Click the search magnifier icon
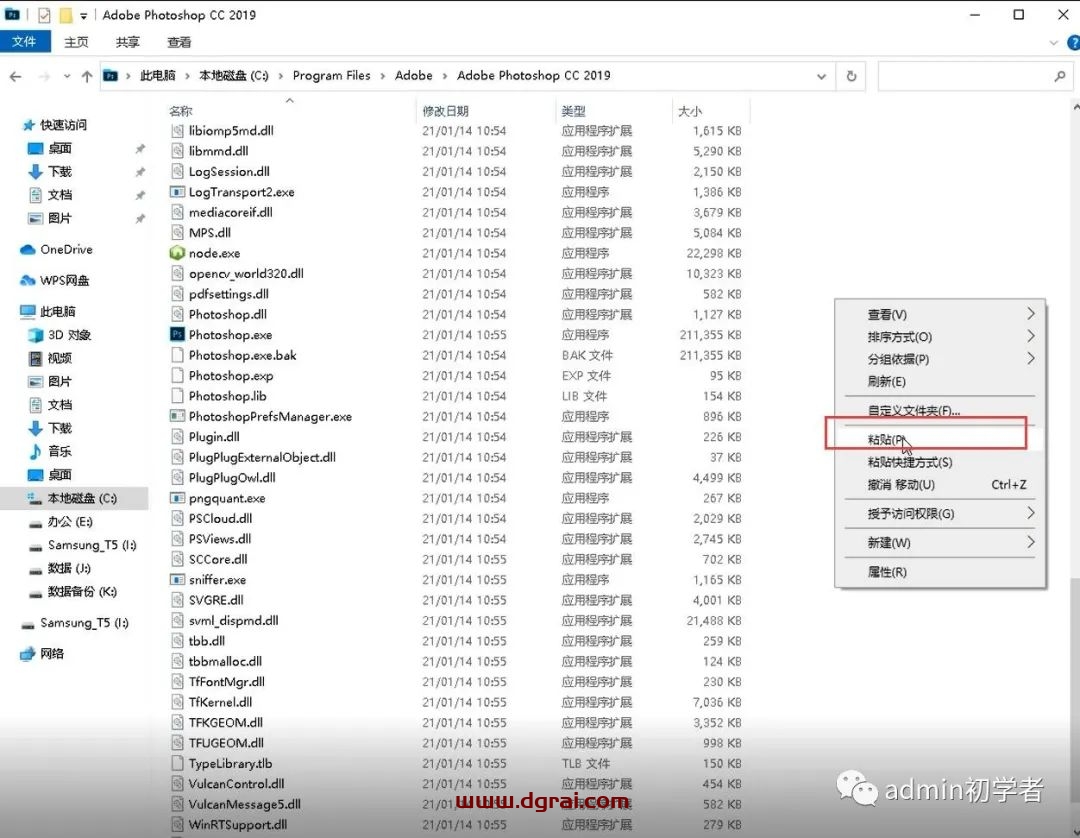This screenshot has width=1080, height=838. [x=1060, y=76]
